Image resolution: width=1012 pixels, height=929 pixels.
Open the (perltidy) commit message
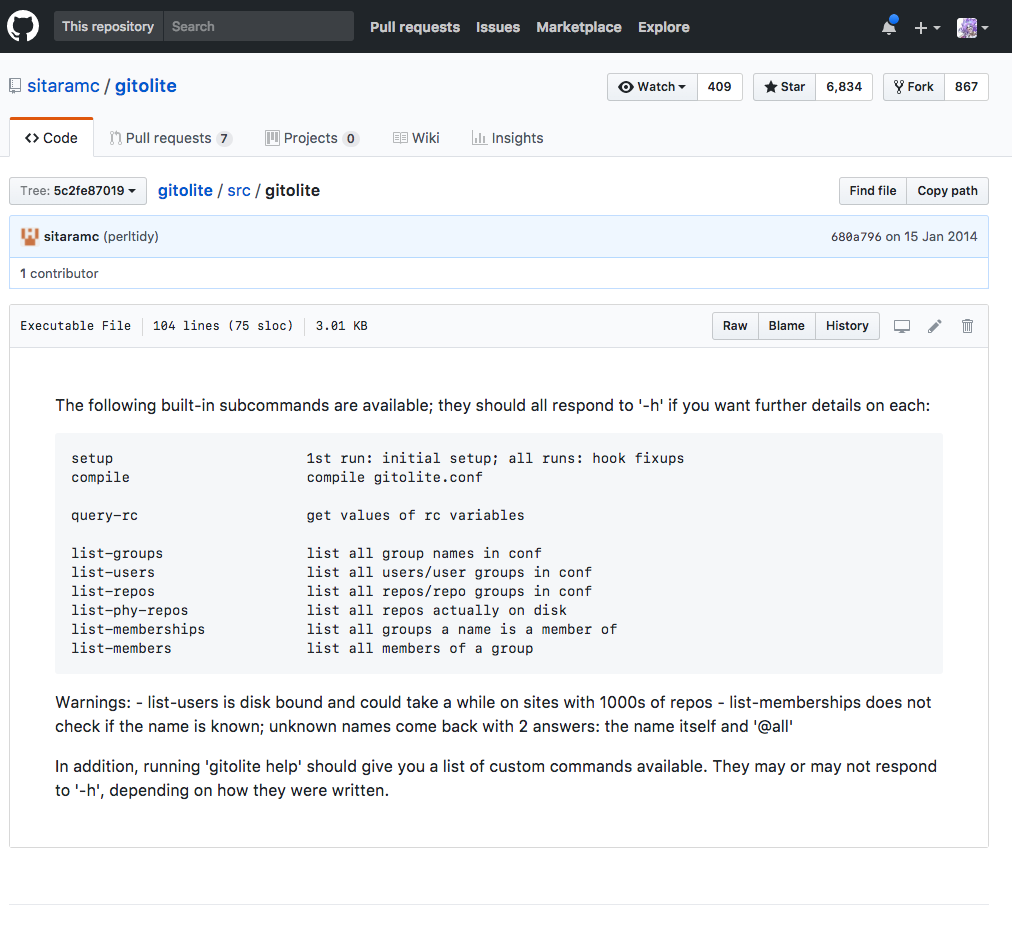131,236
